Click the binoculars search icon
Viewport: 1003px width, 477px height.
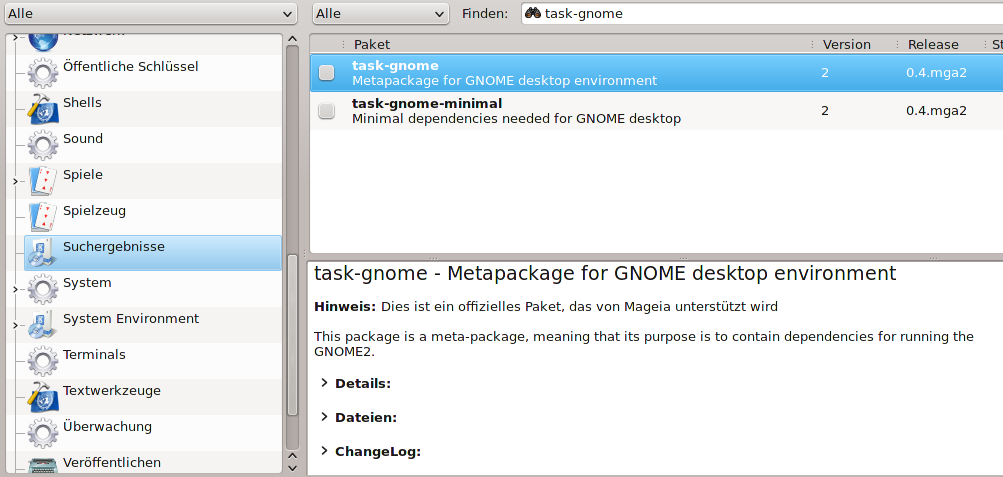point(533,13)
